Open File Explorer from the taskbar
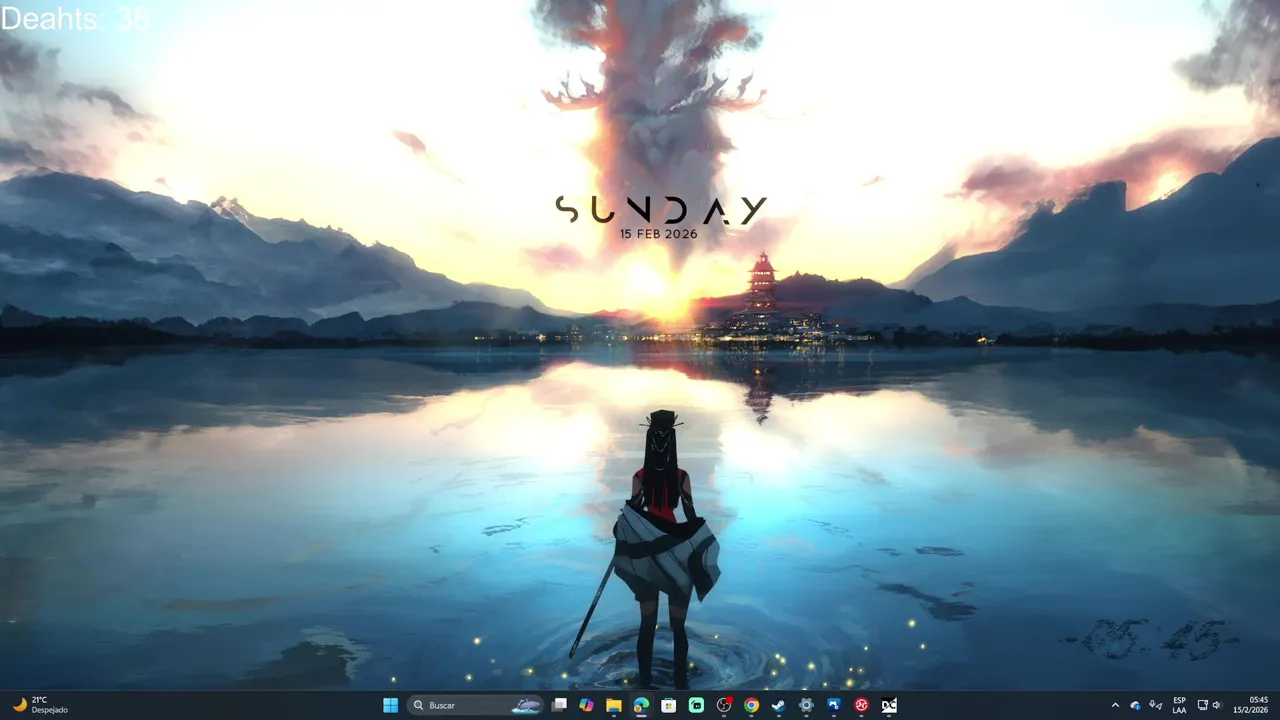 (614, 705)
